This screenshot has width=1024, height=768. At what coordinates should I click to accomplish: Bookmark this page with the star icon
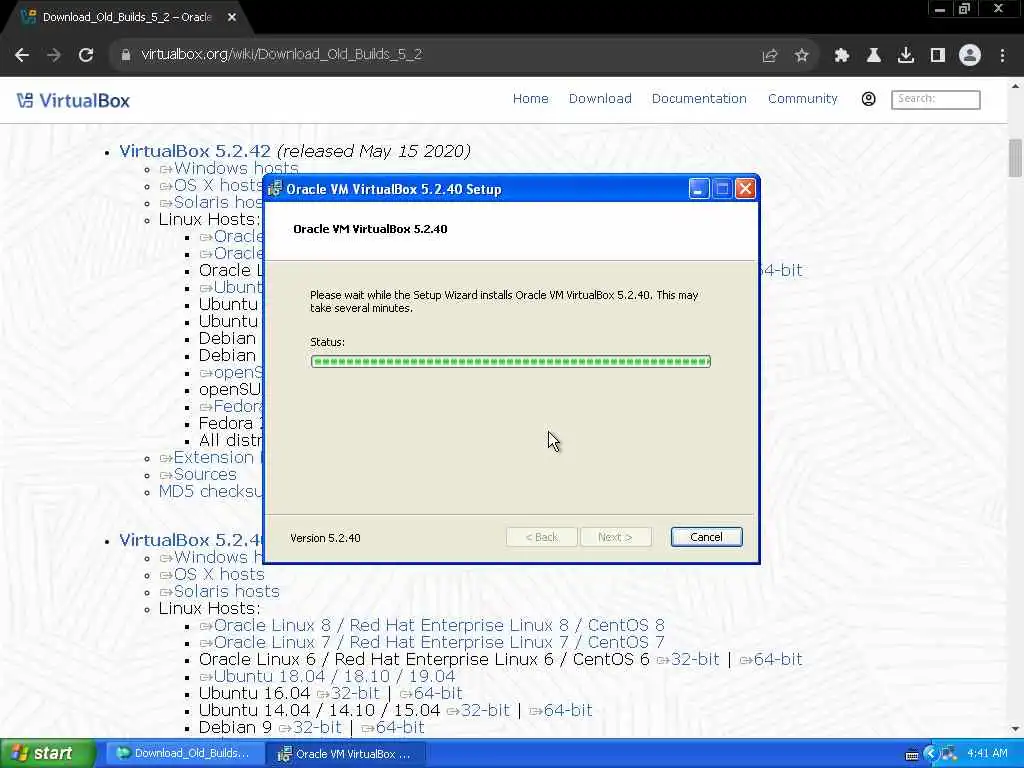pos(802,56)
